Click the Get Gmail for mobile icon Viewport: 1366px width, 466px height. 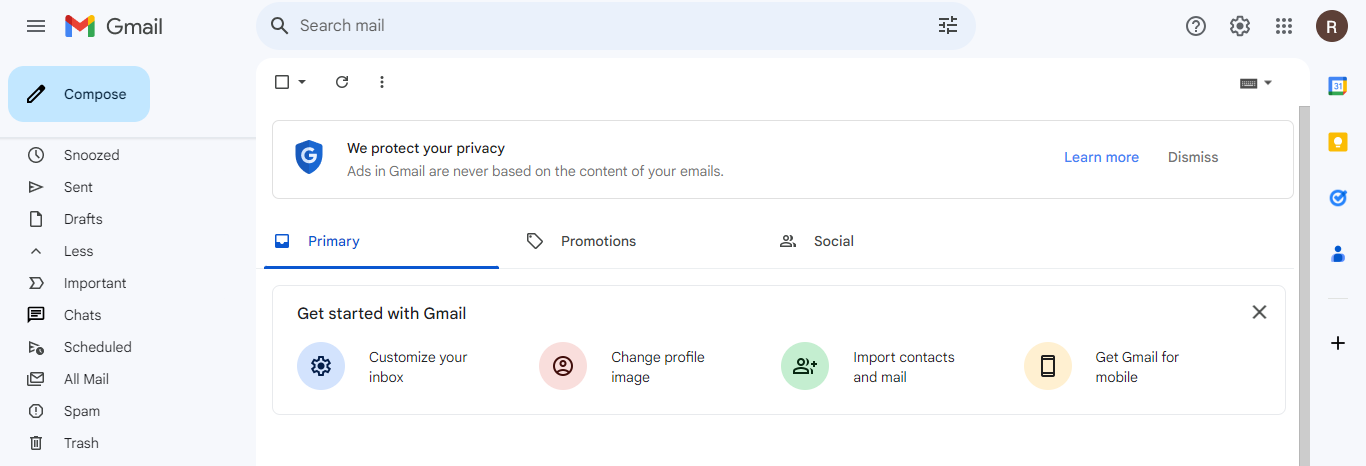(x=1048, y=366)
